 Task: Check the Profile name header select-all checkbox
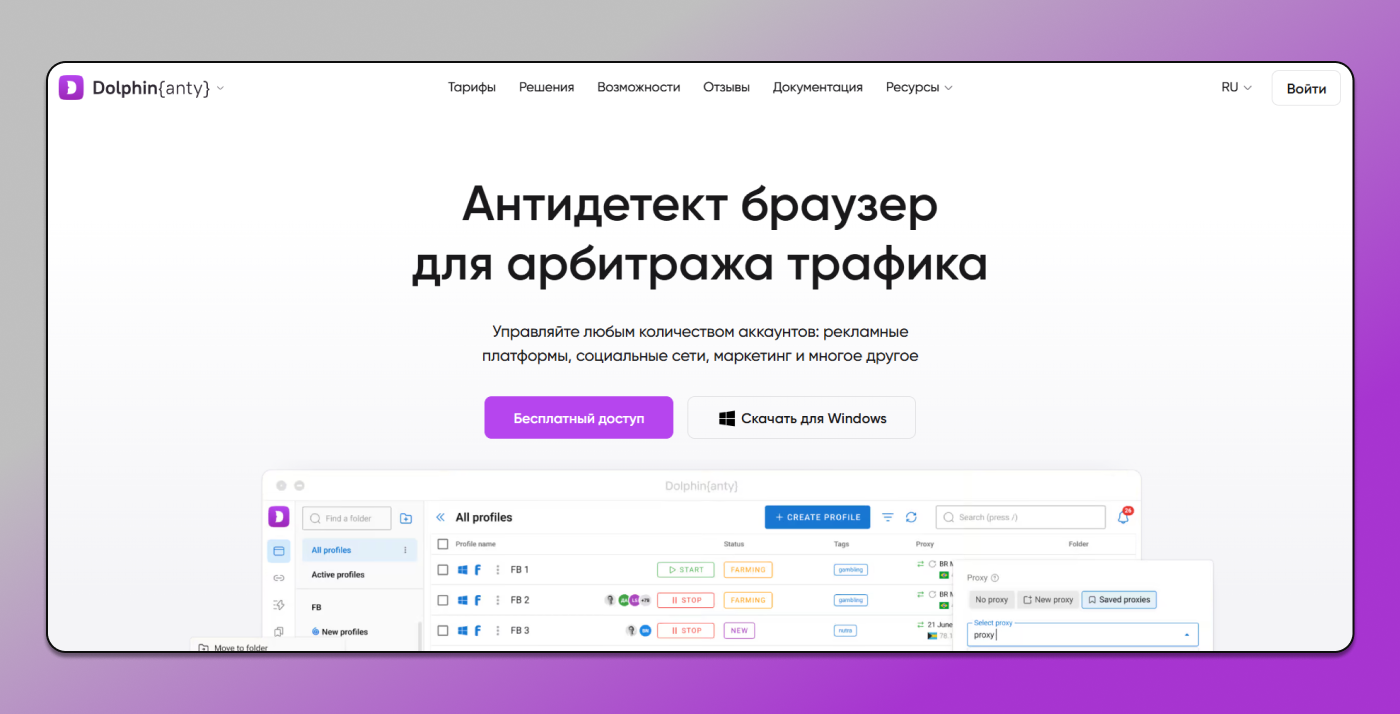[443, 544]
